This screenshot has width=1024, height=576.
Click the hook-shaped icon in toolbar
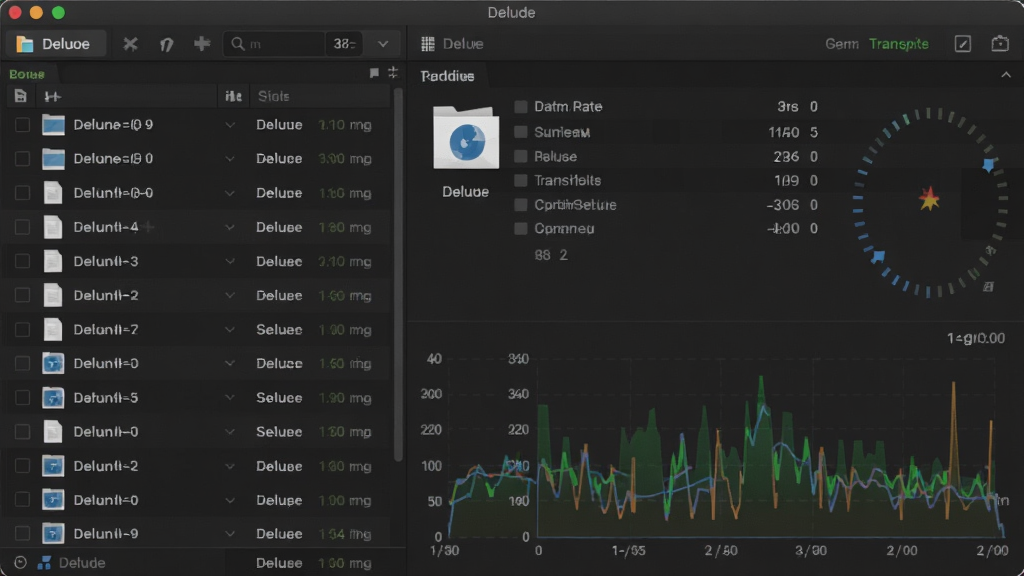[x=167, y=44]
